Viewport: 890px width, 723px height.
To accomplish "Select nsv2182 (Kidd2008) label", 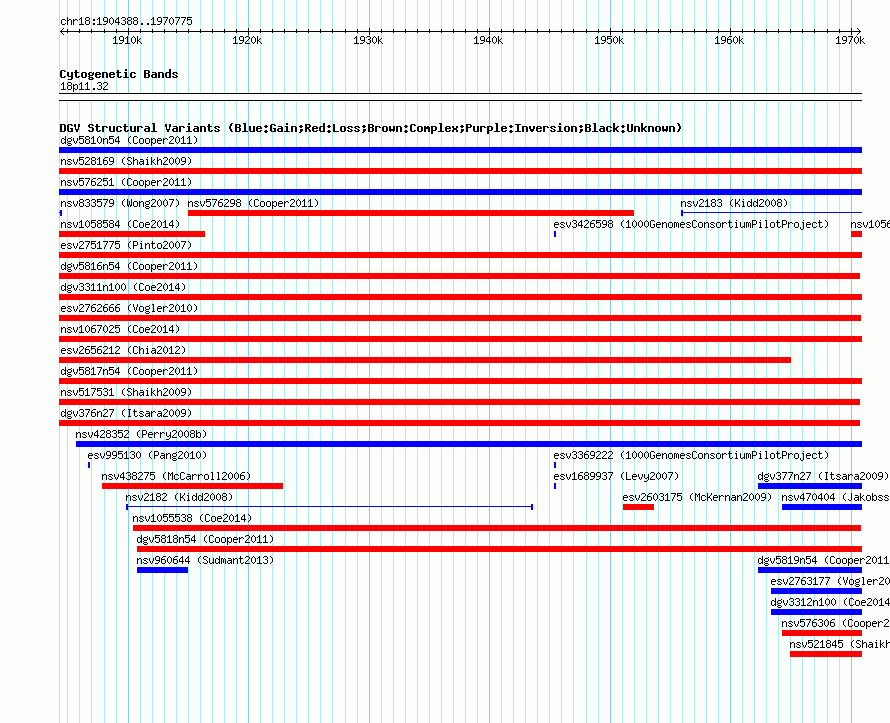I will click(x=179, y=497).
